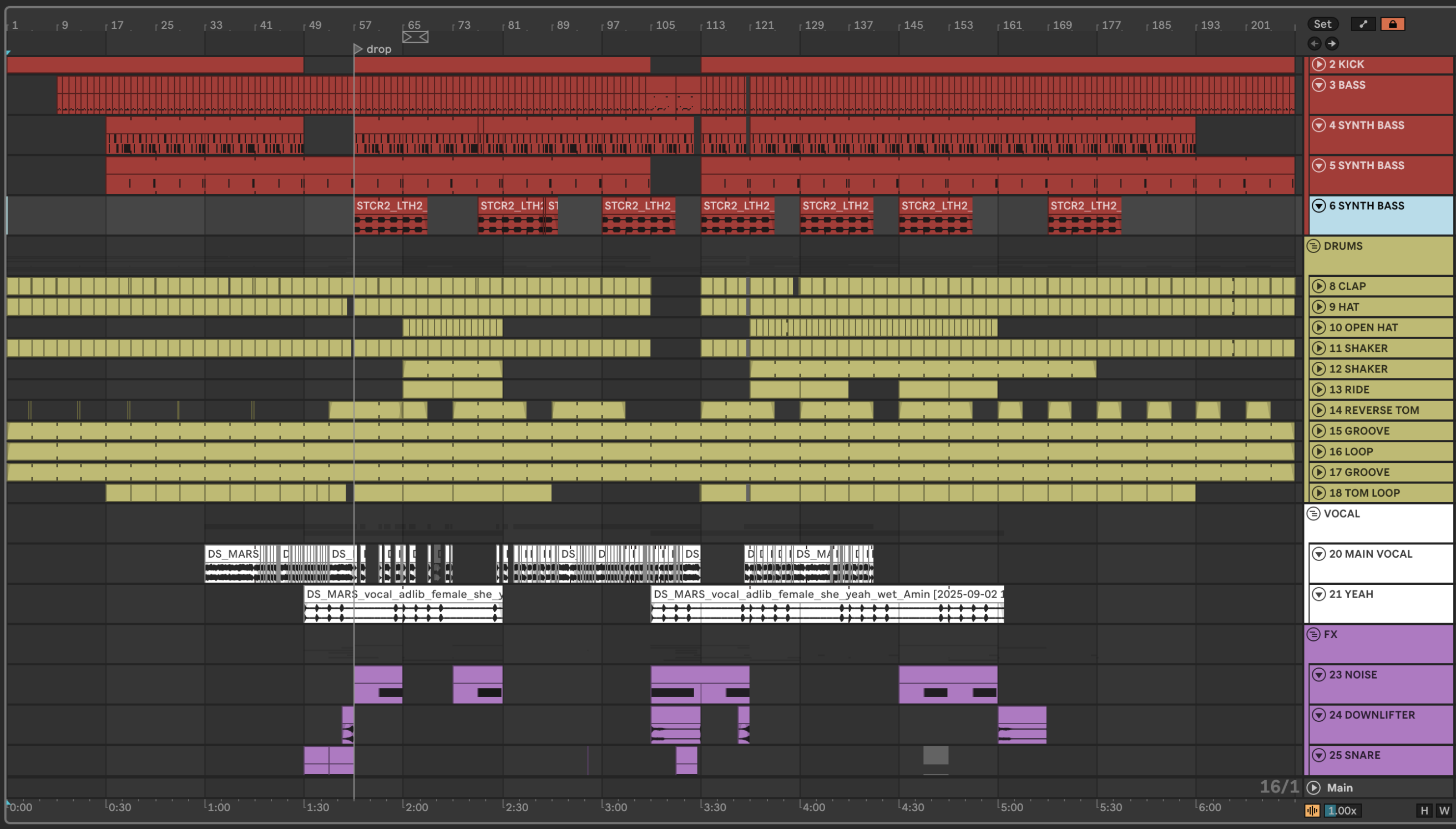The image size is (1456, 829).
Task: Select the last STCR2_LTH2 clip near bar 169
Action: pyautogui.click(x=1084, y=215)
